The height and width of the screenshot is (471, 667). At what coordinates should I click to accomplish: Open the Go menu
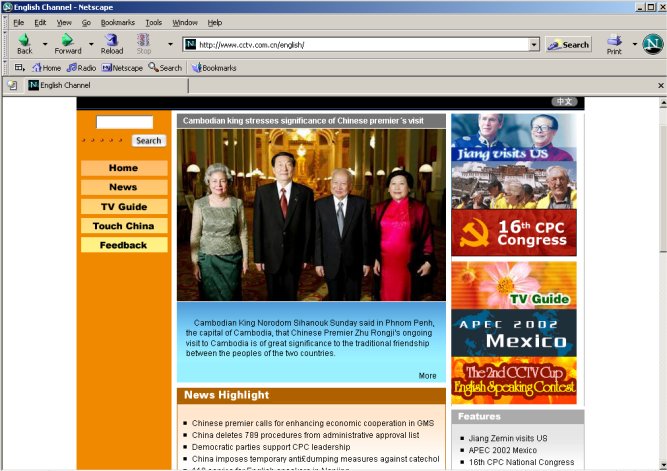[x=86, y=23]
